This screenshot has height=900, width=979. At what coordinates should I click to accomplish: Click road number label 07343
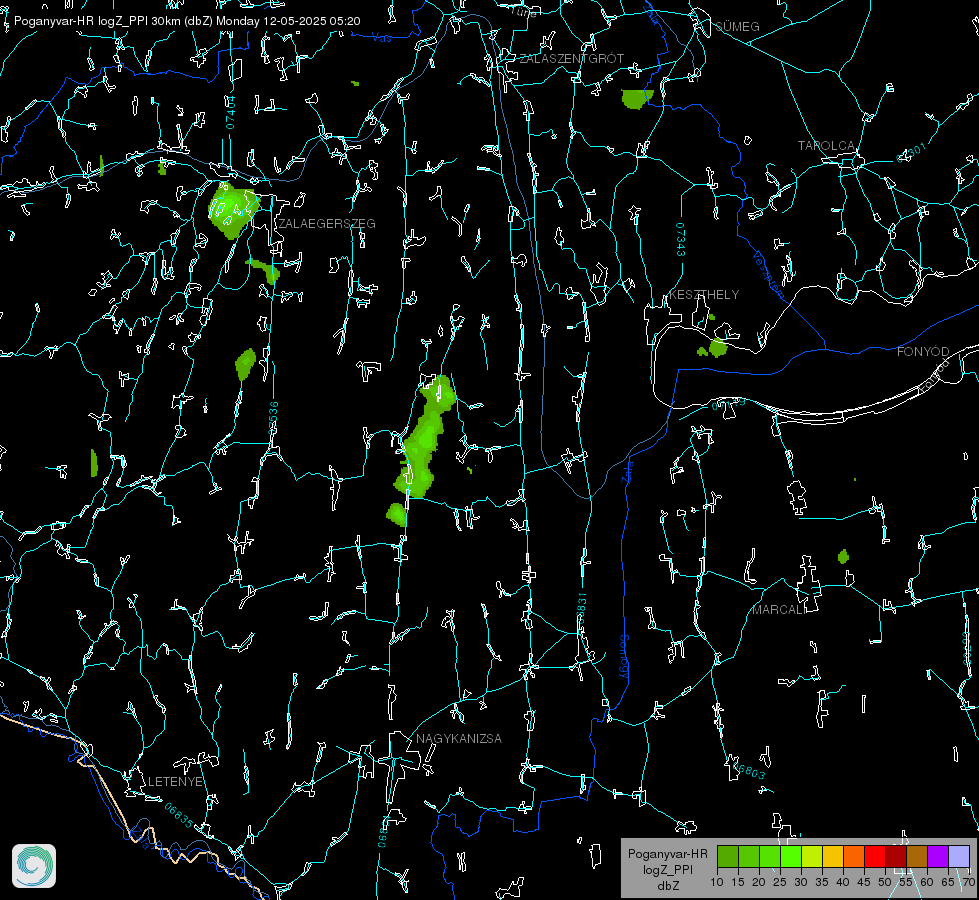[x=681, y=239]
